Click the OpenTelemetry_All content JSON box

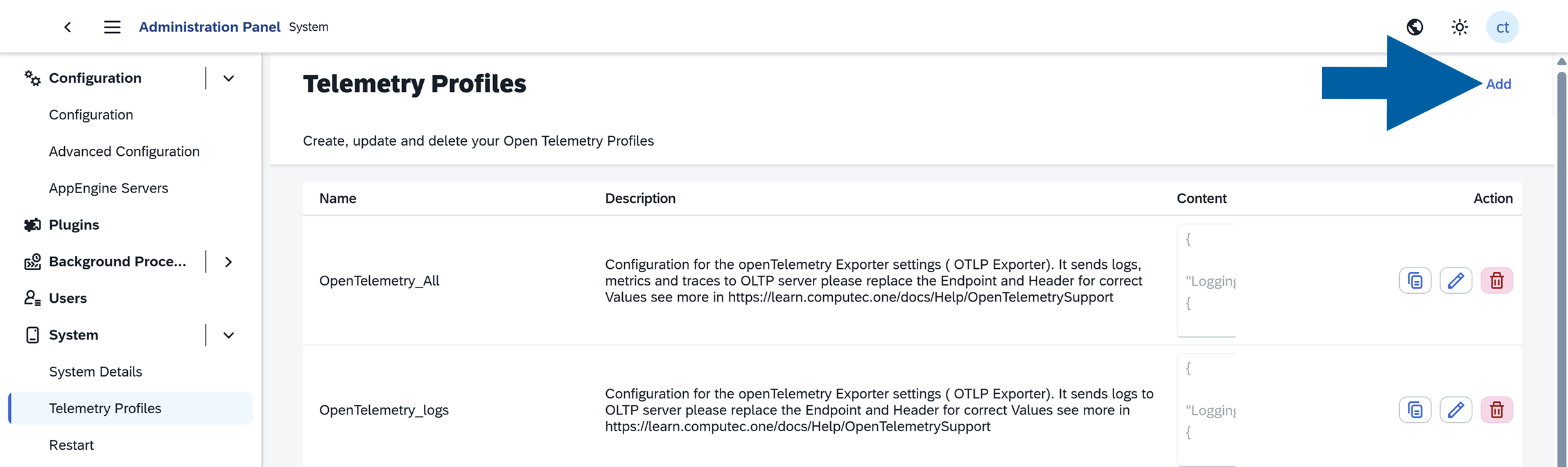coord(1206,280)
